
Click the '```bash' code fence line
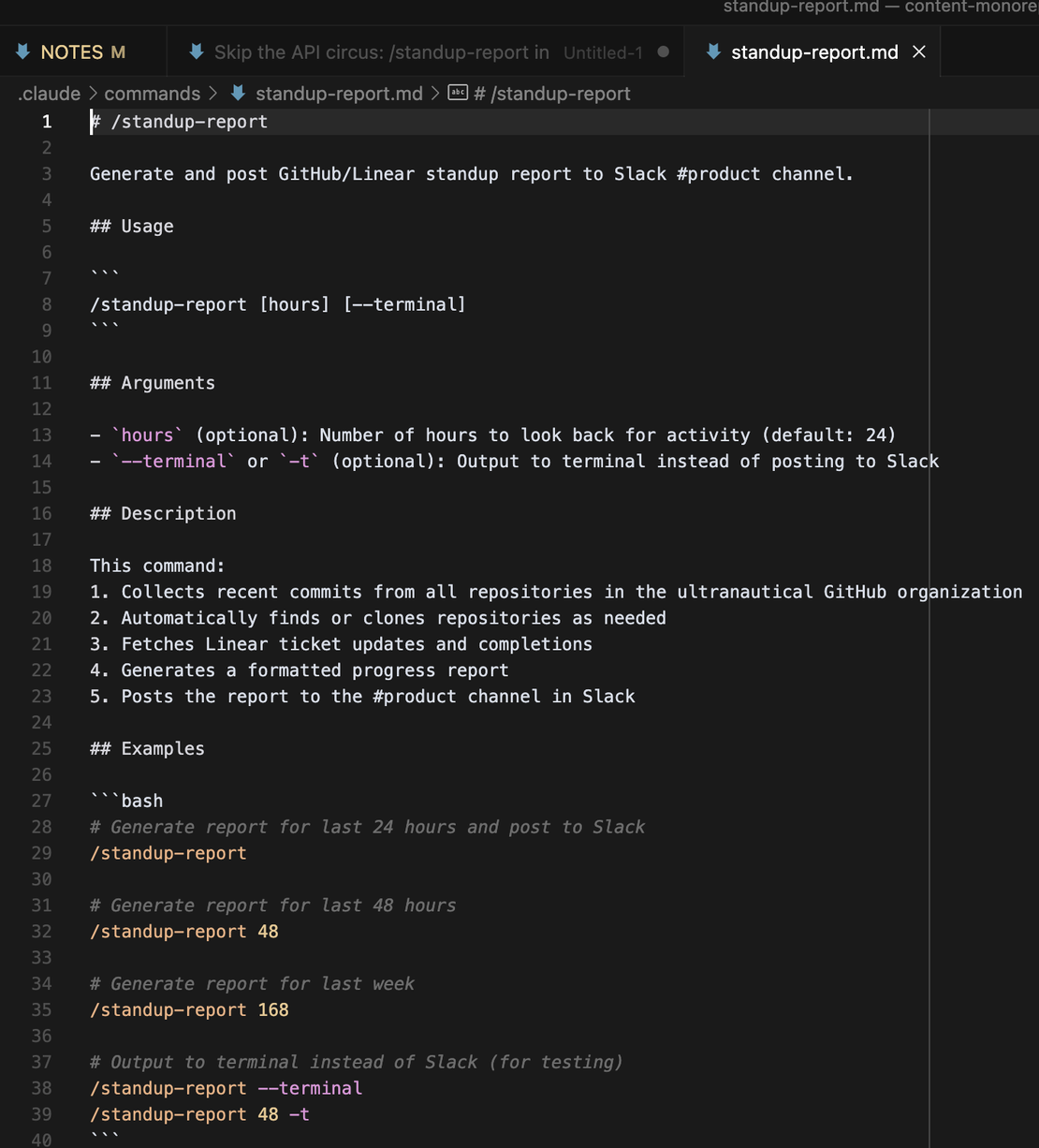click(x=126, y=801)
